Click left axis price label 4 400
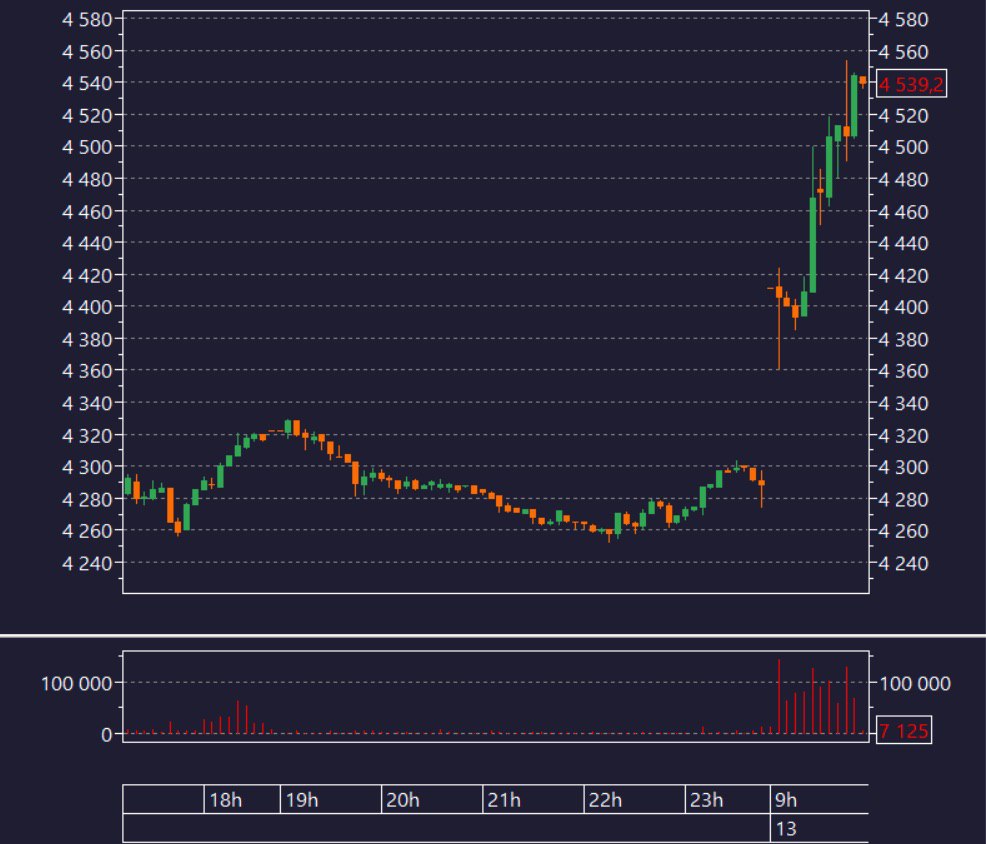This screenshot has width=986, height=844. [x=87, y=307]
